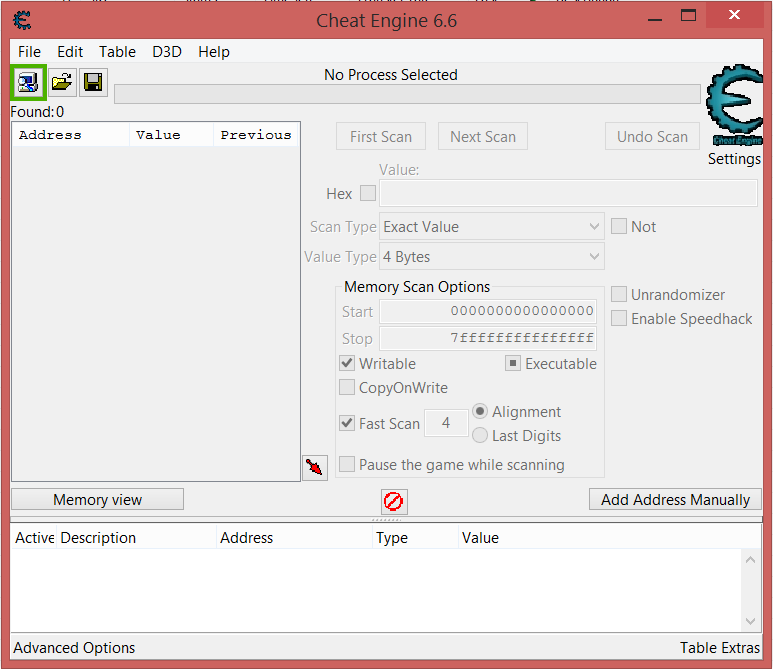Click the First Scan button
Screen dimensions: 773x669
[381, 137]
